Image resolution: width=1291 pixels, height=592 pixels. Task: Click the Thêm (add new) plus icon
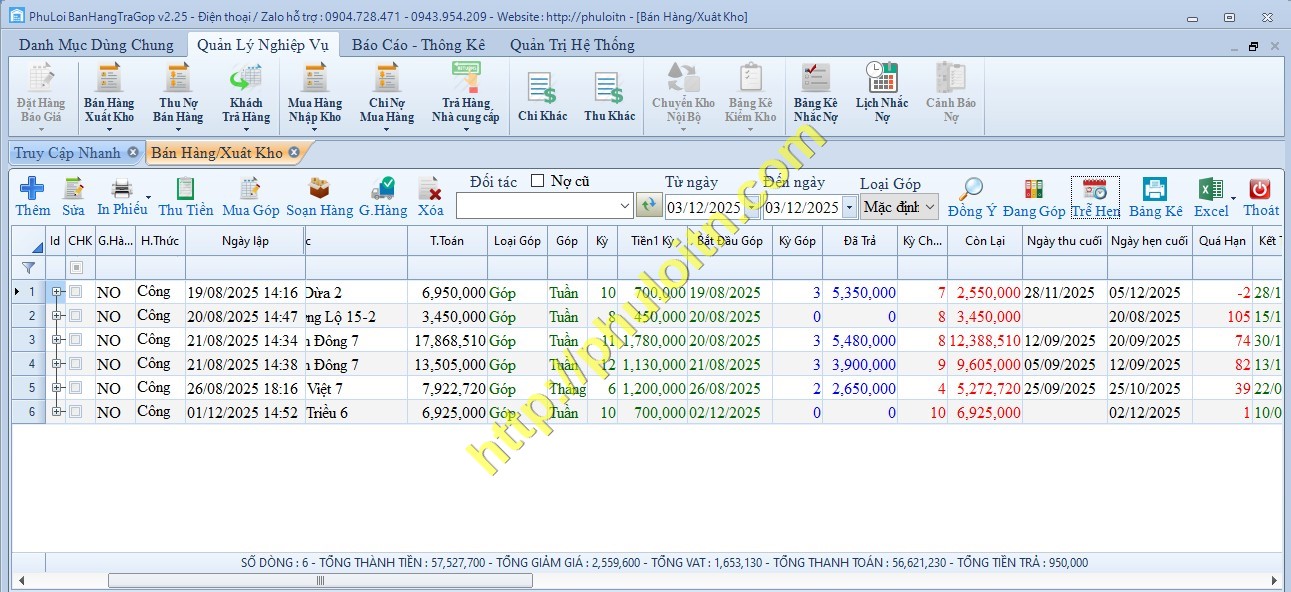(x=32, y=189)
